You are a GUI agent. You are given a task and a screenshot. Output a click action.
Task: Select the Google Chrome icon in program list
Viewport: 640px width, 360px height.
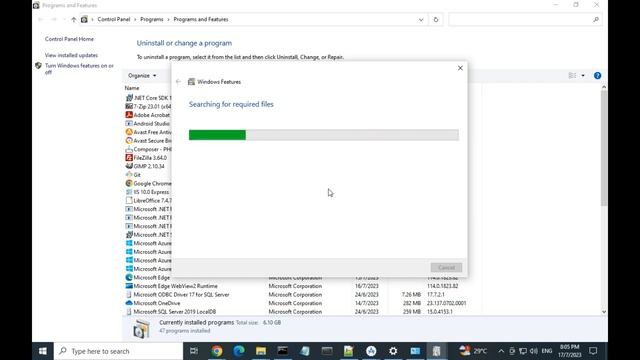pyautogui.click(x=129, y=183)
